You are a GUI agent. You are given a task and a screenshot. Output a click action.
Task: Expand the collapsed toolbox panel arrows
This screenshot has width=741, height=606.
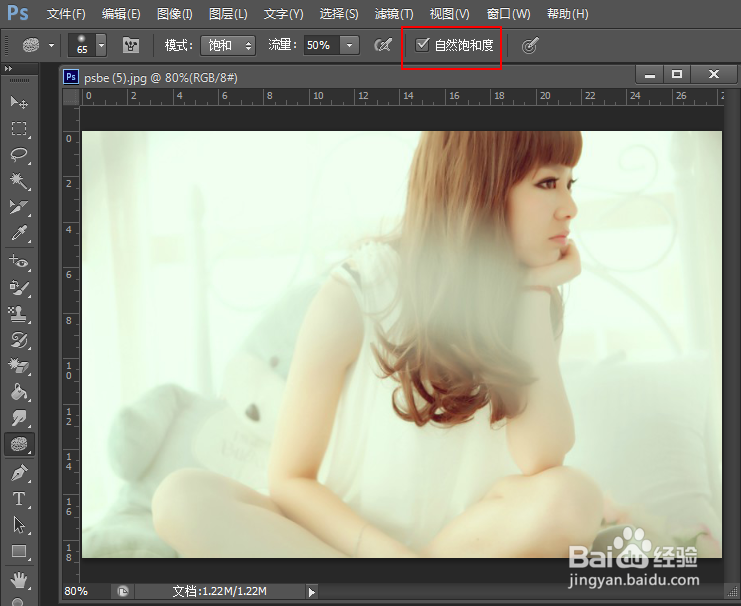tap(8, 69)
